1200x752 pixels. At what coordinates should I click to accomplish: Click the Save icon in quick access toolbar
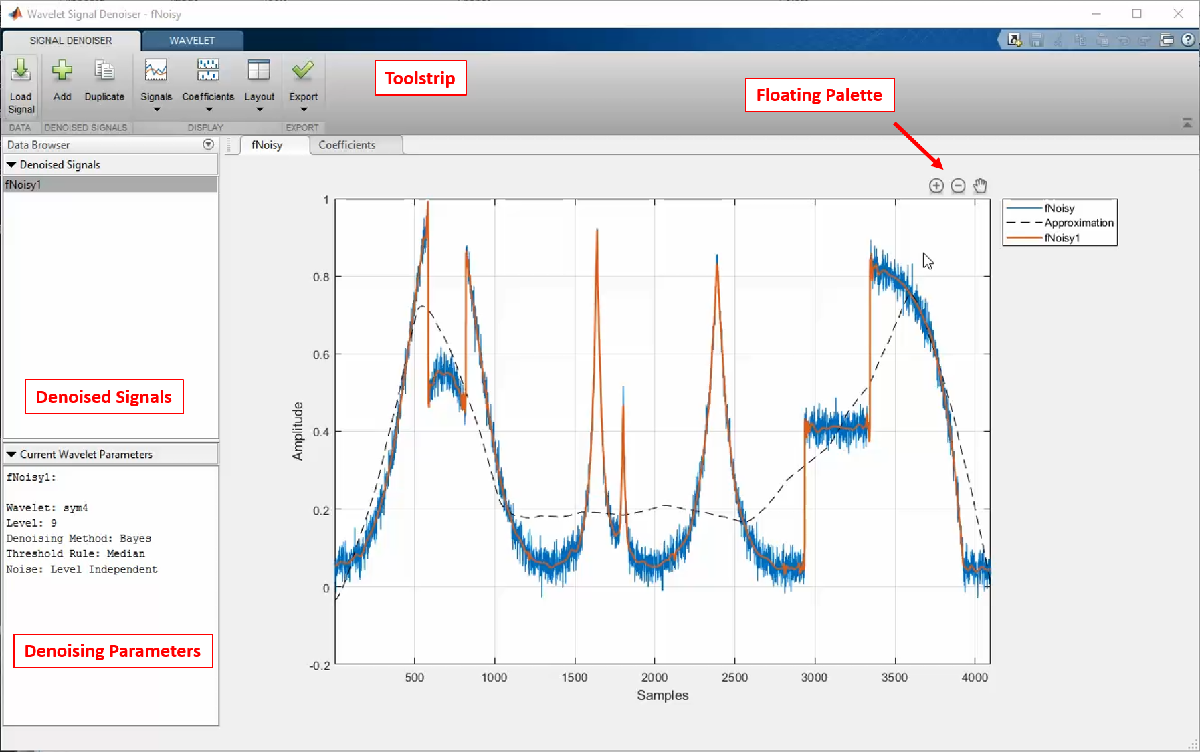pyautogui.click(x=1036, y=40)
